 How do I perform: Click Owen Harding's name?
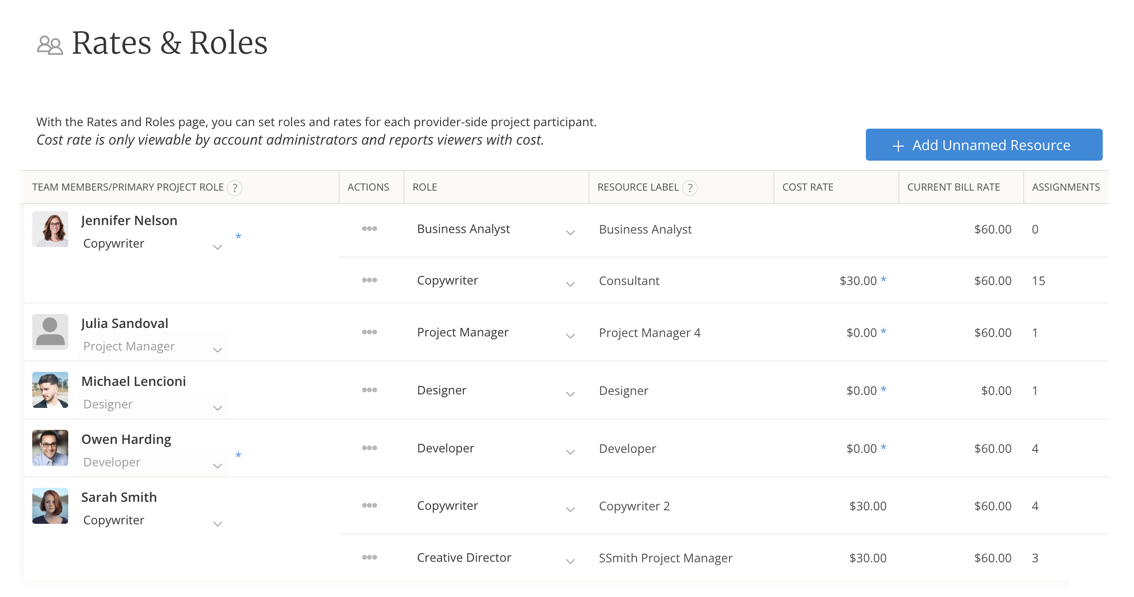coord(126,439)
